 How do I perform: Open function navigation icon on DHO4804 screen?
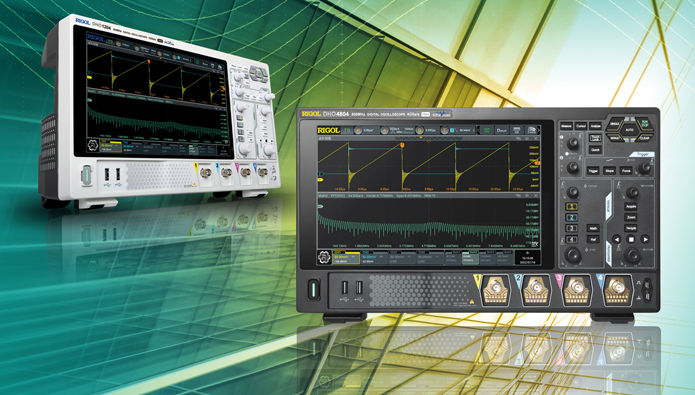[325, 258]
